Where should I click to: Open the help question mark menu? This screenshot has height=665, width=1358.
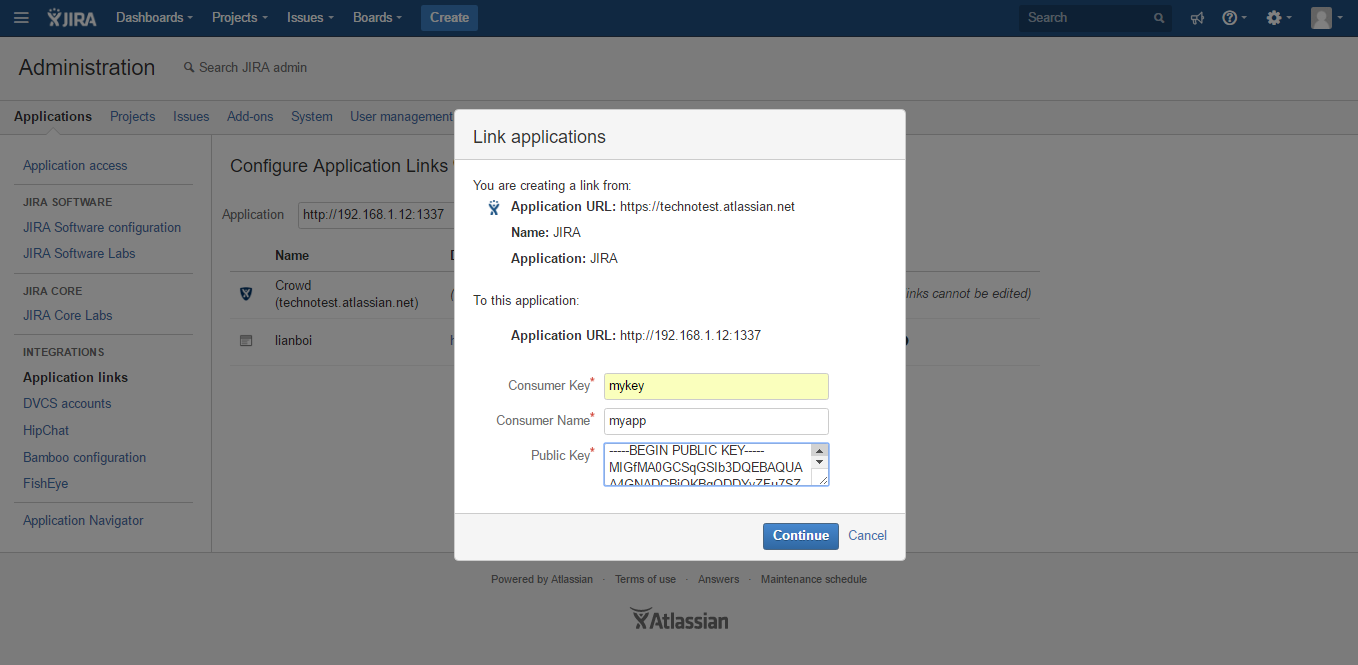[x=1235, y=18]
